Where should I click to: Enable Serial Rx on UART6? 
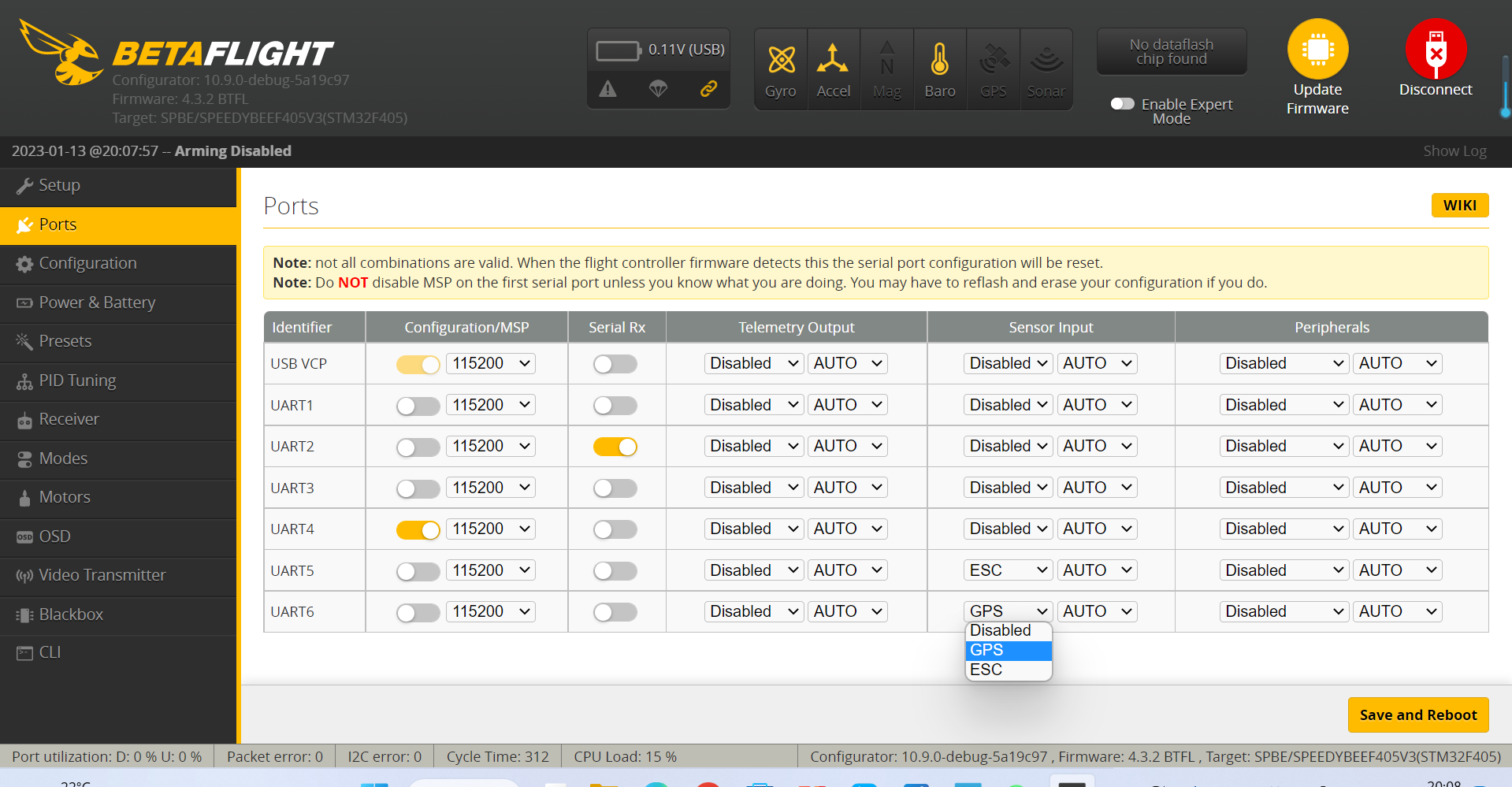pyautogui.click(x=615, y=612)
